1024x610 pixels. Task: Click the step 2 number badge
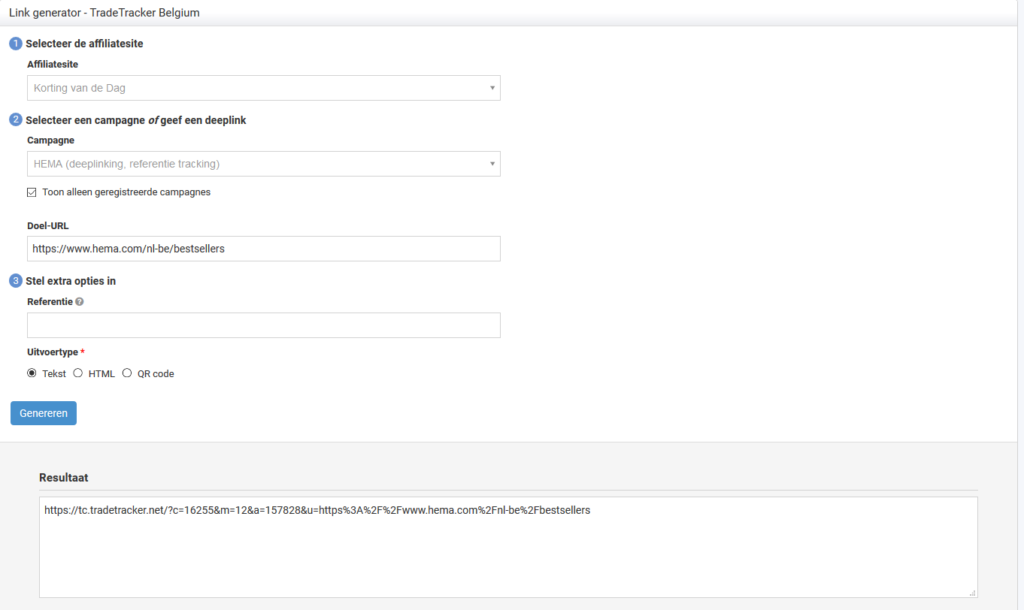click(15, 120)
